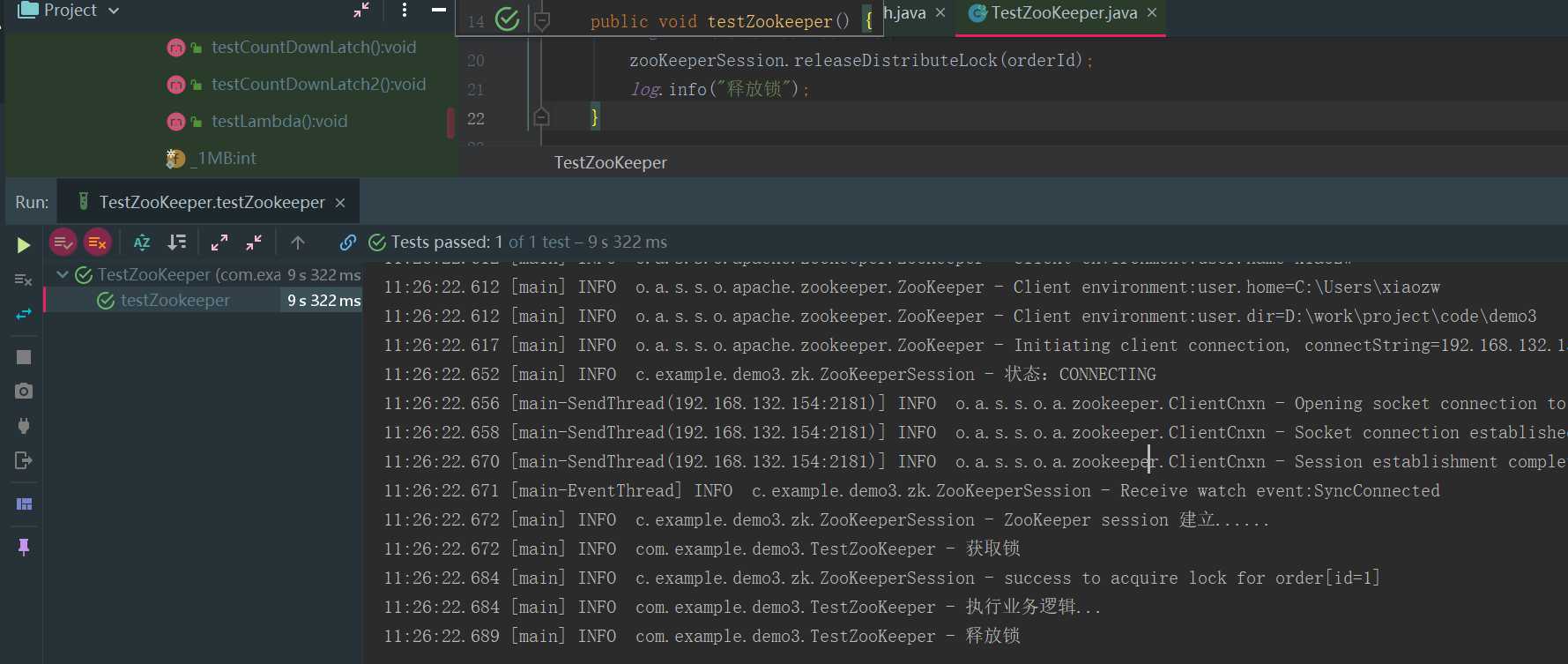The image size is (1568, 664).
Task: Click the '执行业务逻辑...' console log line
Action: pyautogui.click(x=742, y=608)
